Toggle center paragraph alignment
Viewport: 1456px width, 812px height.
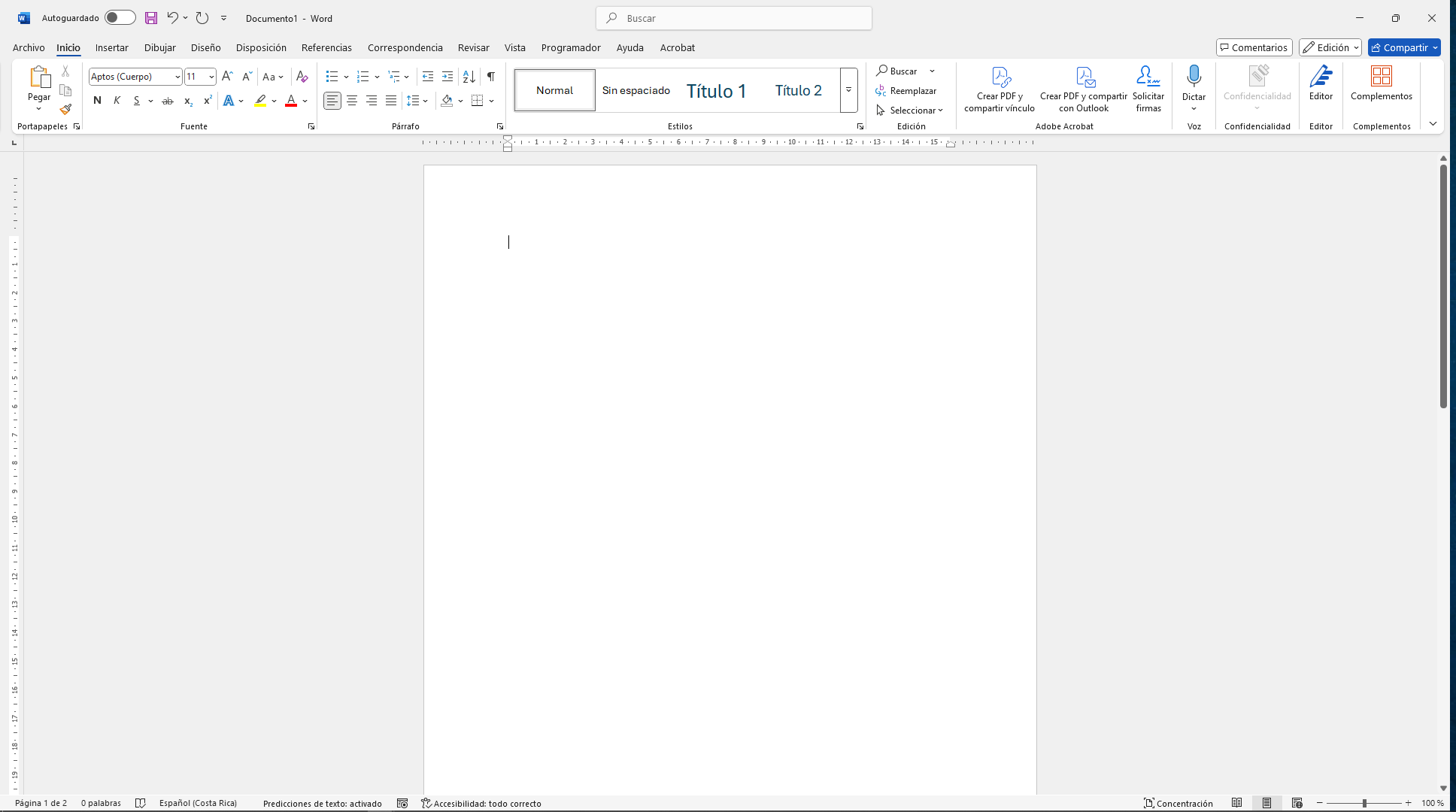click(352, 101)
